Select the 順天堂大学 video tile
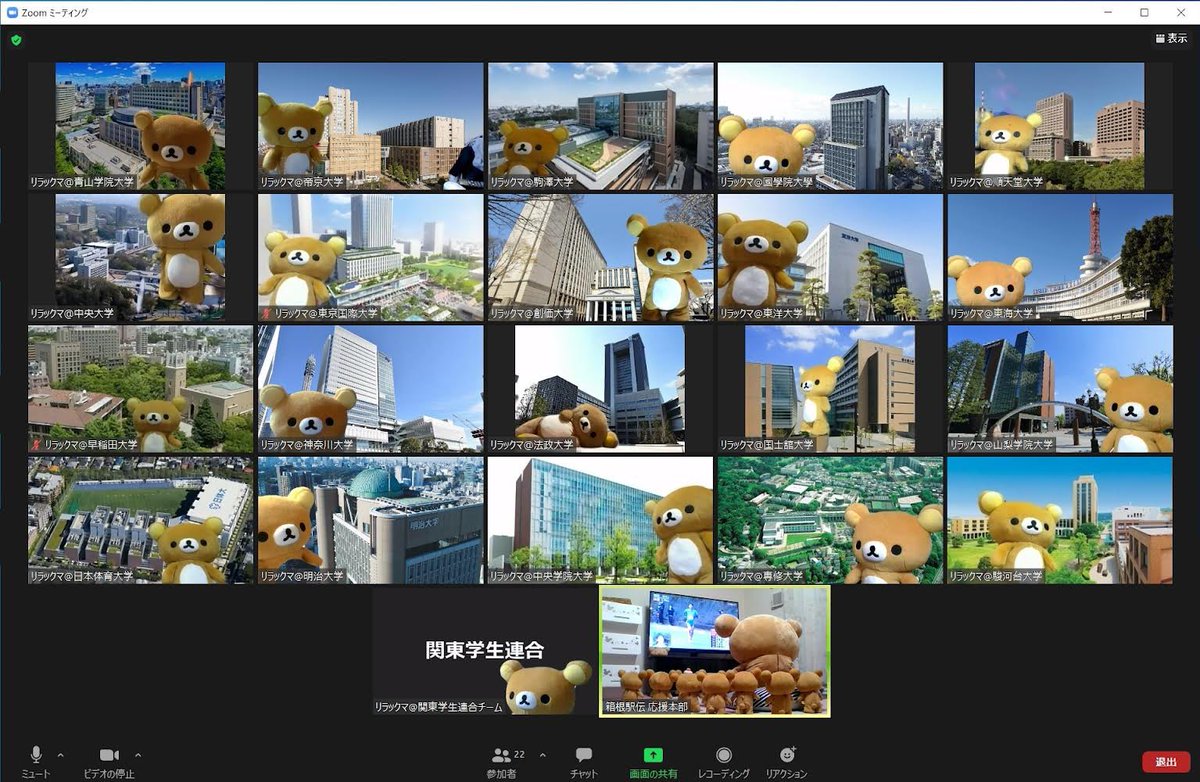1200x782 pixels. (x=1060, y=126)
